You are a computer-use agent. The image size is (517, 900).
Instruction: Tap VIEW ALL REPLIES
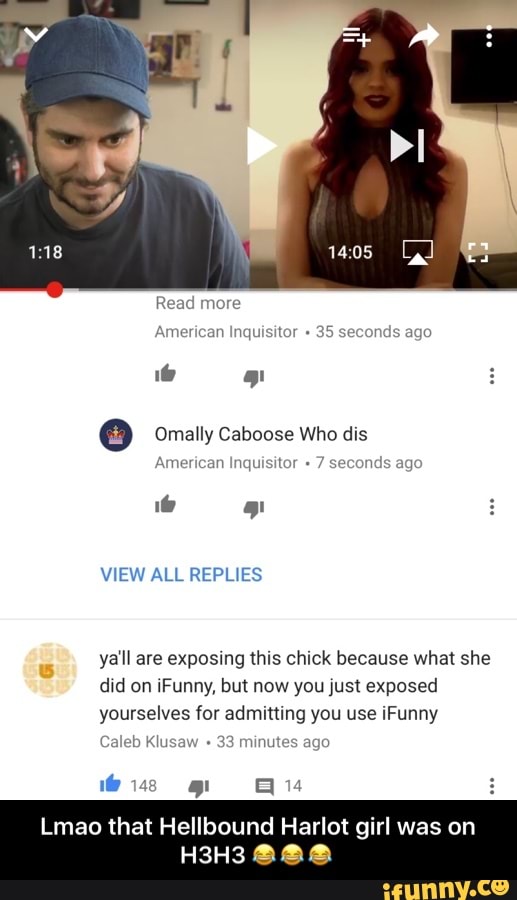(x=181, y=575)
